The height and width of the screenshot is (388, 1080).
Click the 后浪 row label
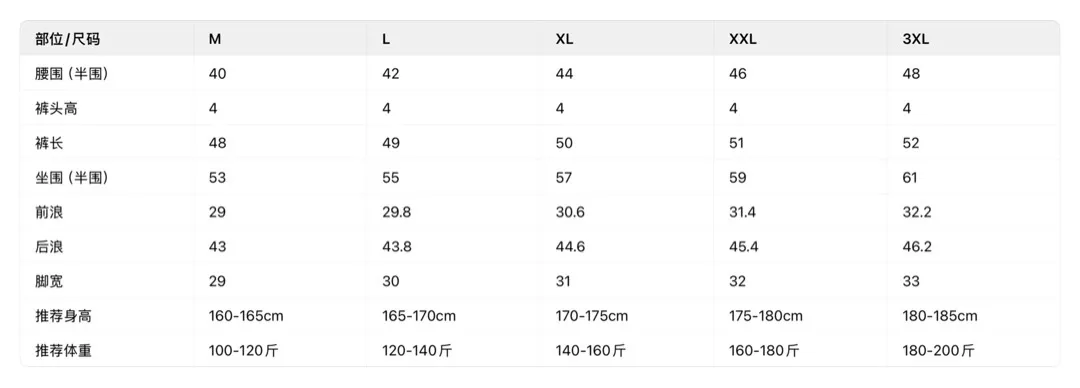click(x=49, y=247)
